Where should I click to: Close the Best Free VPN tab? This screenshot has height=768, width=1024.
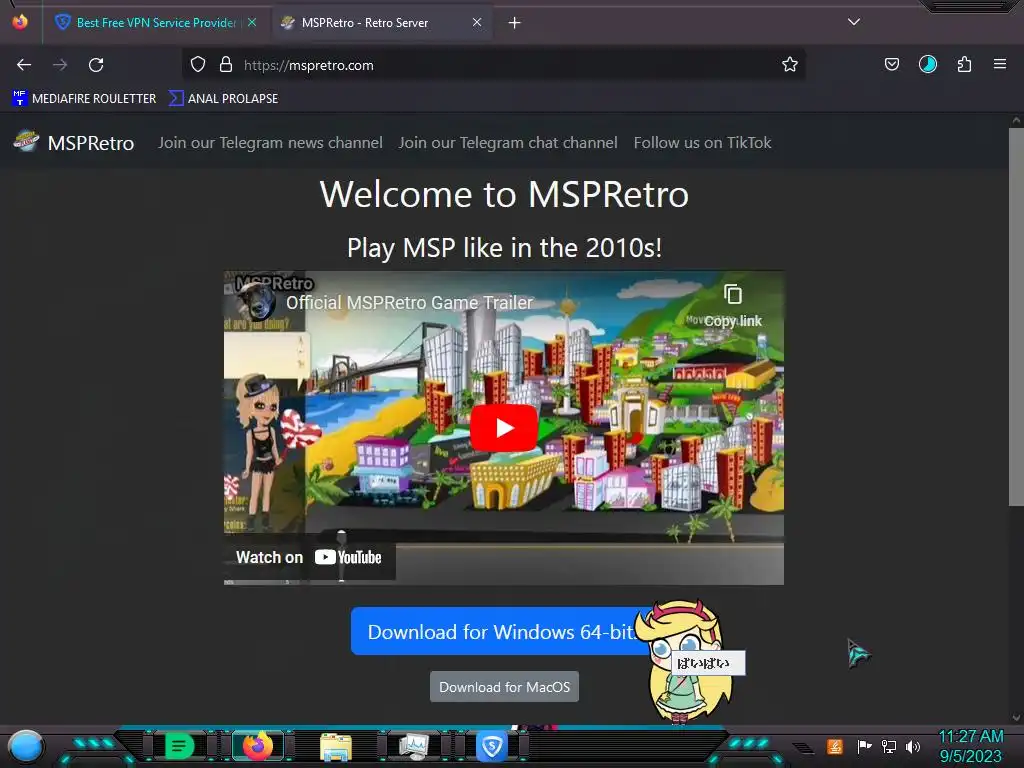(252, 22)
